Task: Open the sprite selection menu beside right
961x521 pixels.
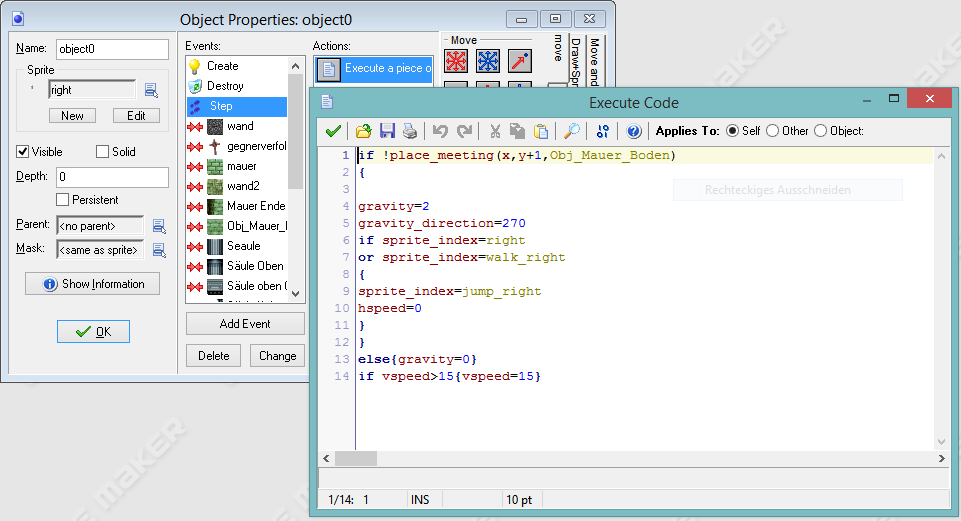Action: 152,90
